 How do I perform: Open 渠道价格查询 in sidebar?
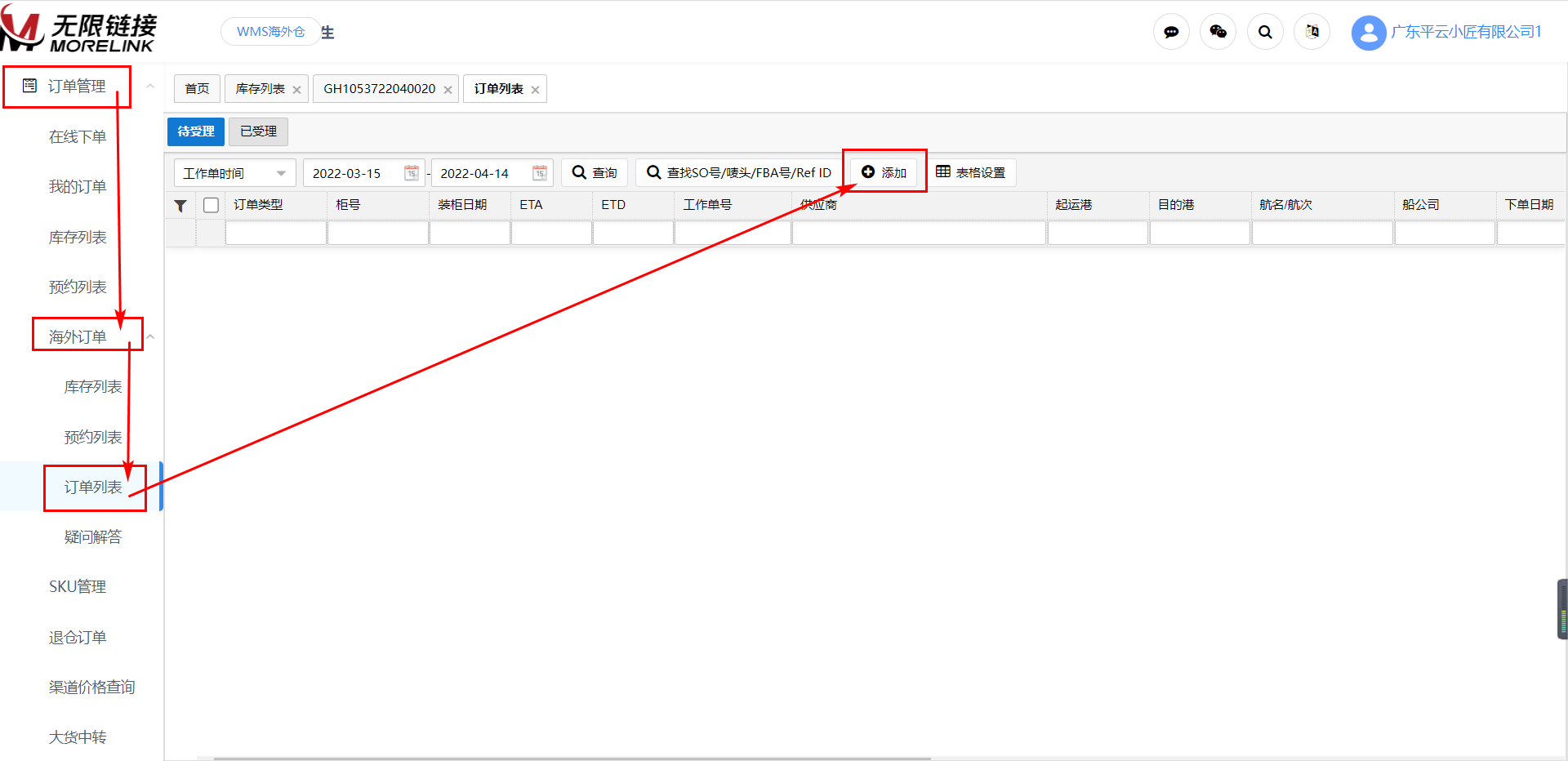point(91,687)
